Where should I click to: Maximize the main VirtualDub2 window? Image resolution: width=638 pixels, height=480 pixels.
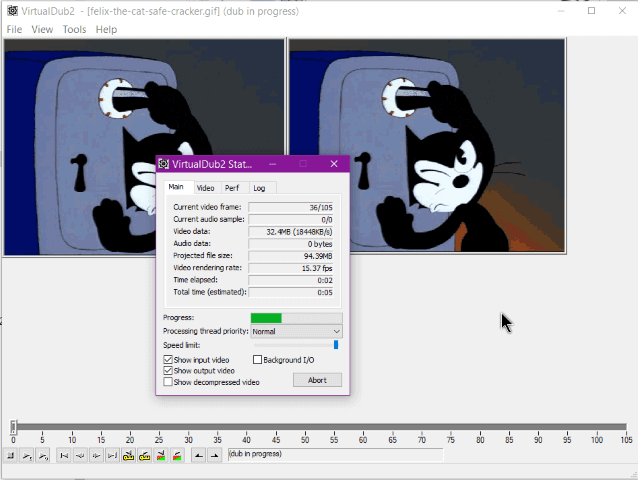click(x=591, y=11)
